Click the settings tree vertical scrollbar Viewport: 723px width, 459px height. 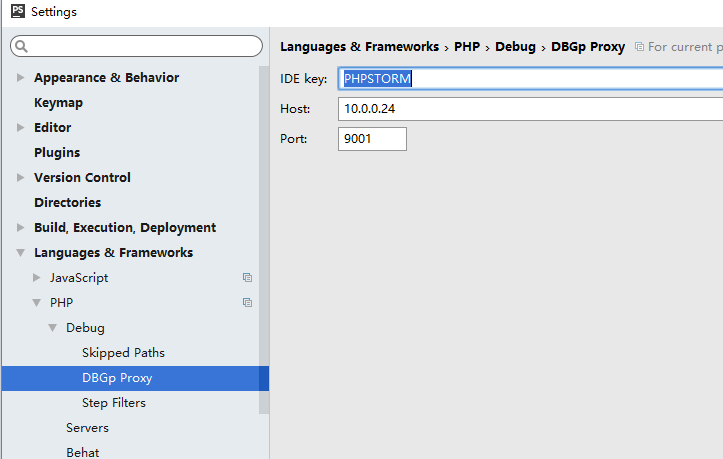coord(264,240)
